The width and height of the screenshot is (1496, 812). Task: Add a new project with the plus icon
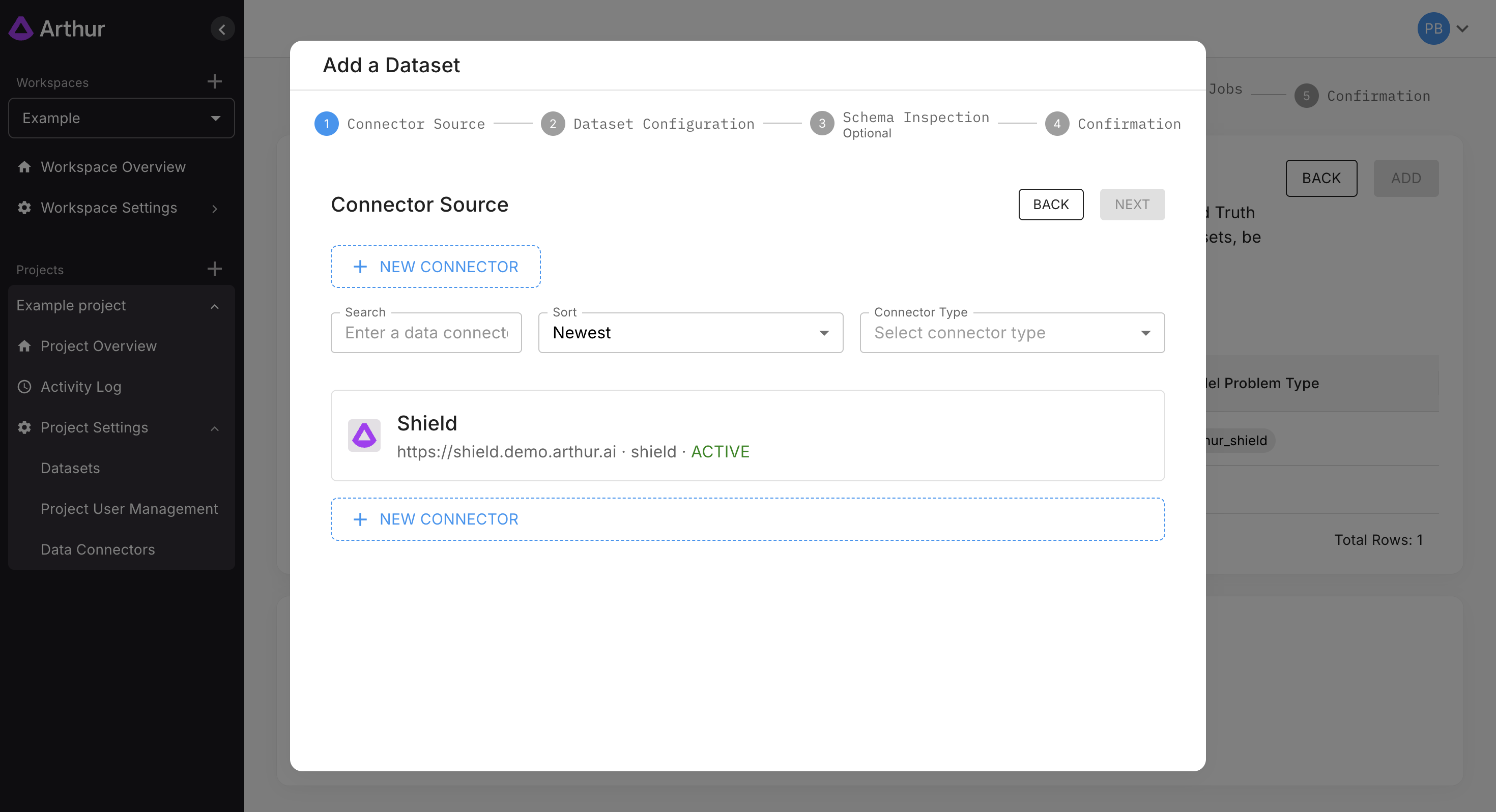tap(214, 269)
